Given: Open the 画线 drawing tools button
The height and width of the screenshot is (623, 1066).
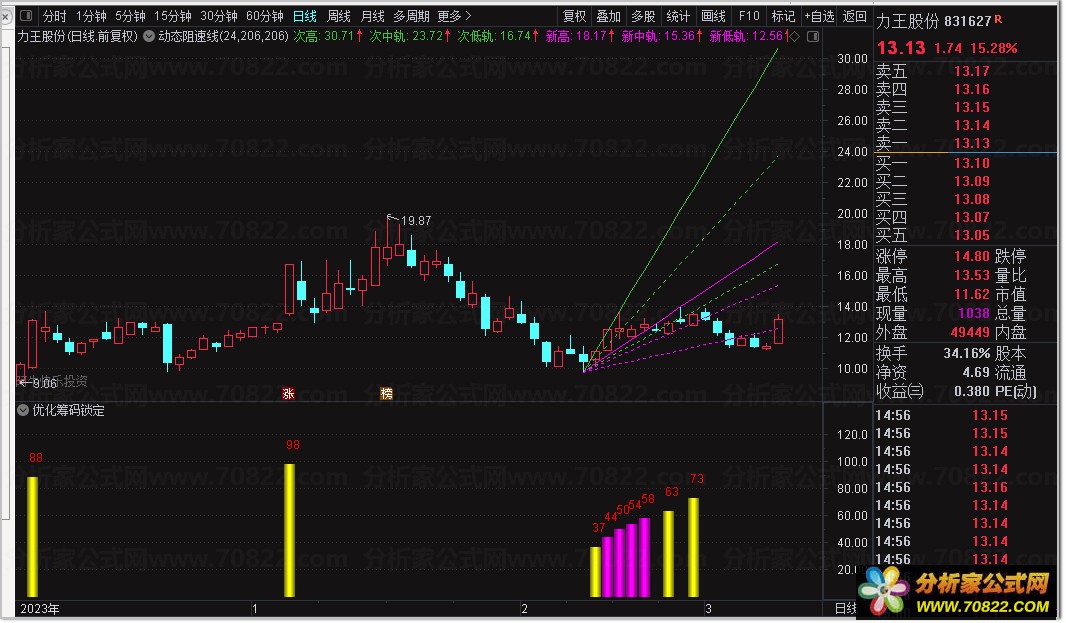Looking at the screenshot, I should click(713, 16).
